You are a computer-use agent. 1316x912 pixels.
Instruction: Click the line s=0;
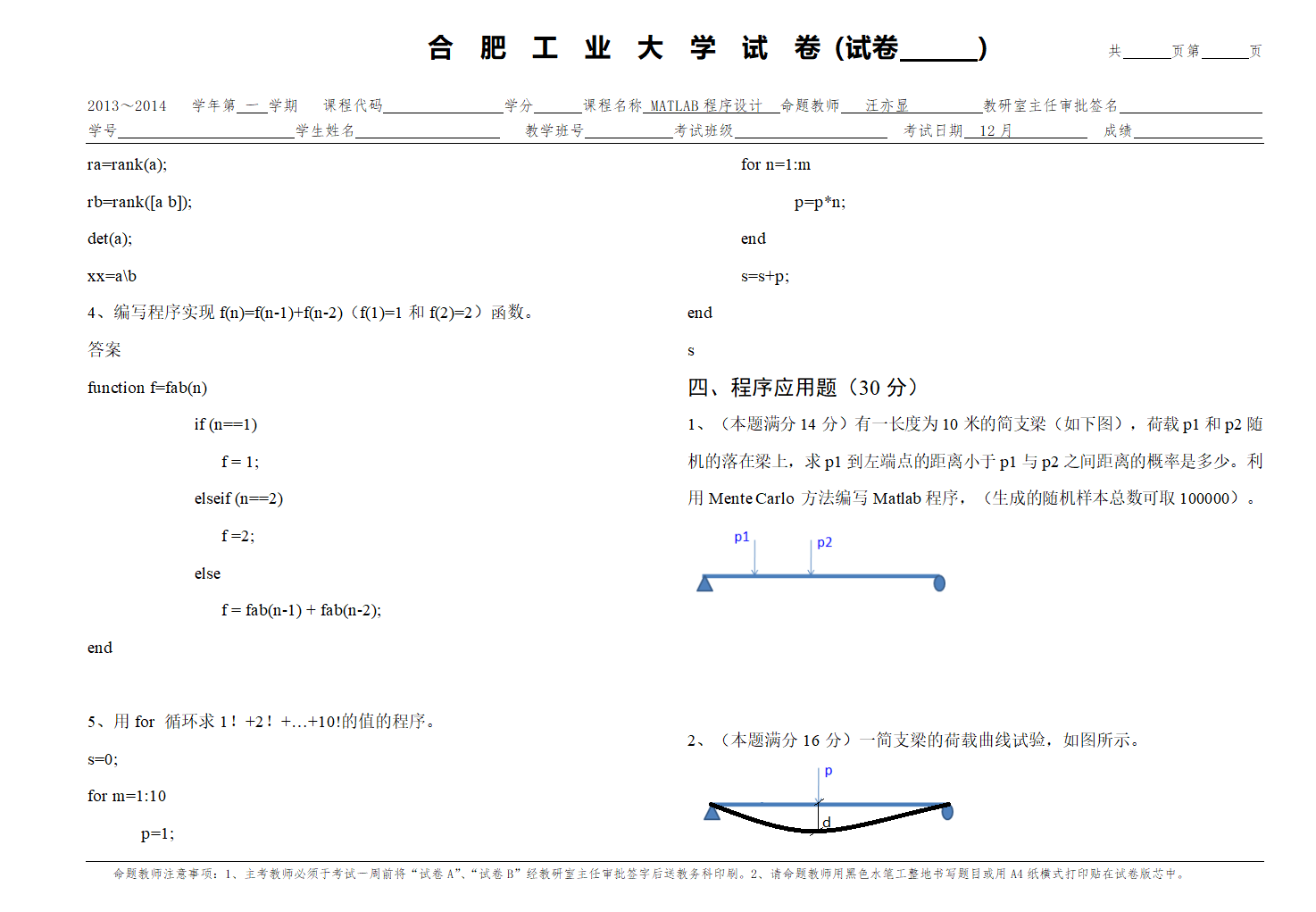(x=103, y=759)
